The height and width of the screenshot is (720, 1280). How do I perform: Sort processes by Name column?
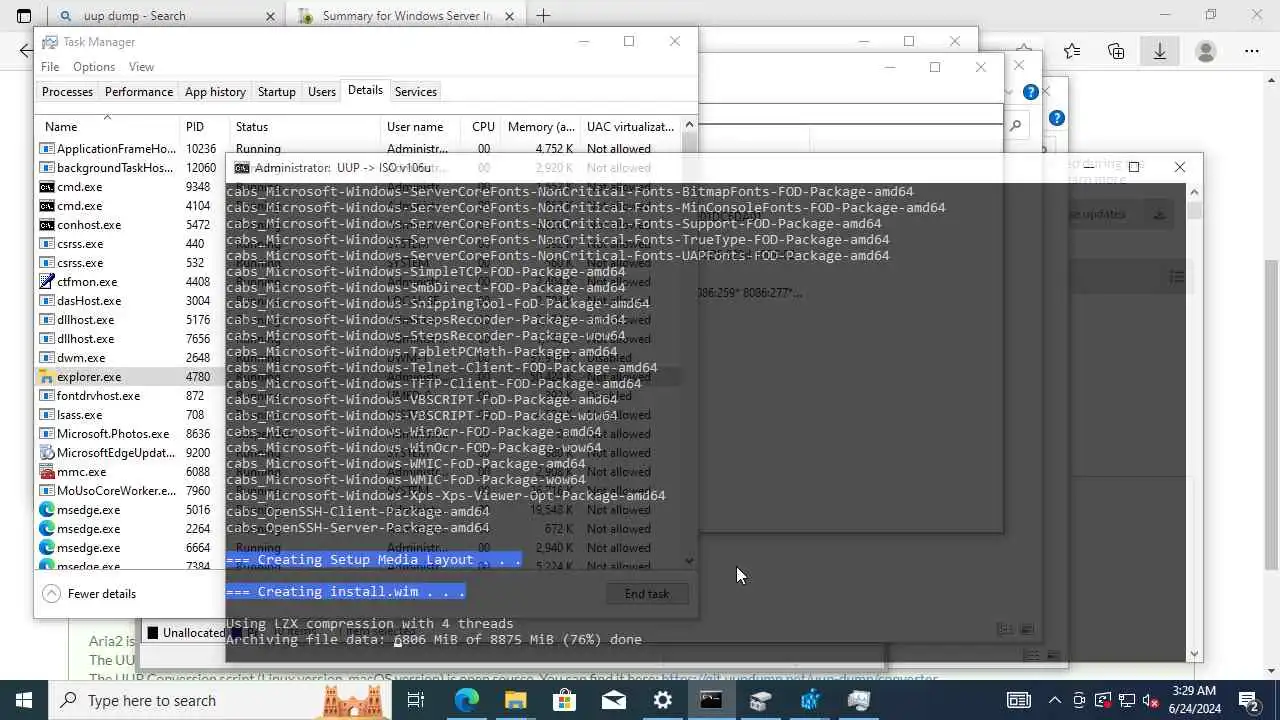pos(108,127)
